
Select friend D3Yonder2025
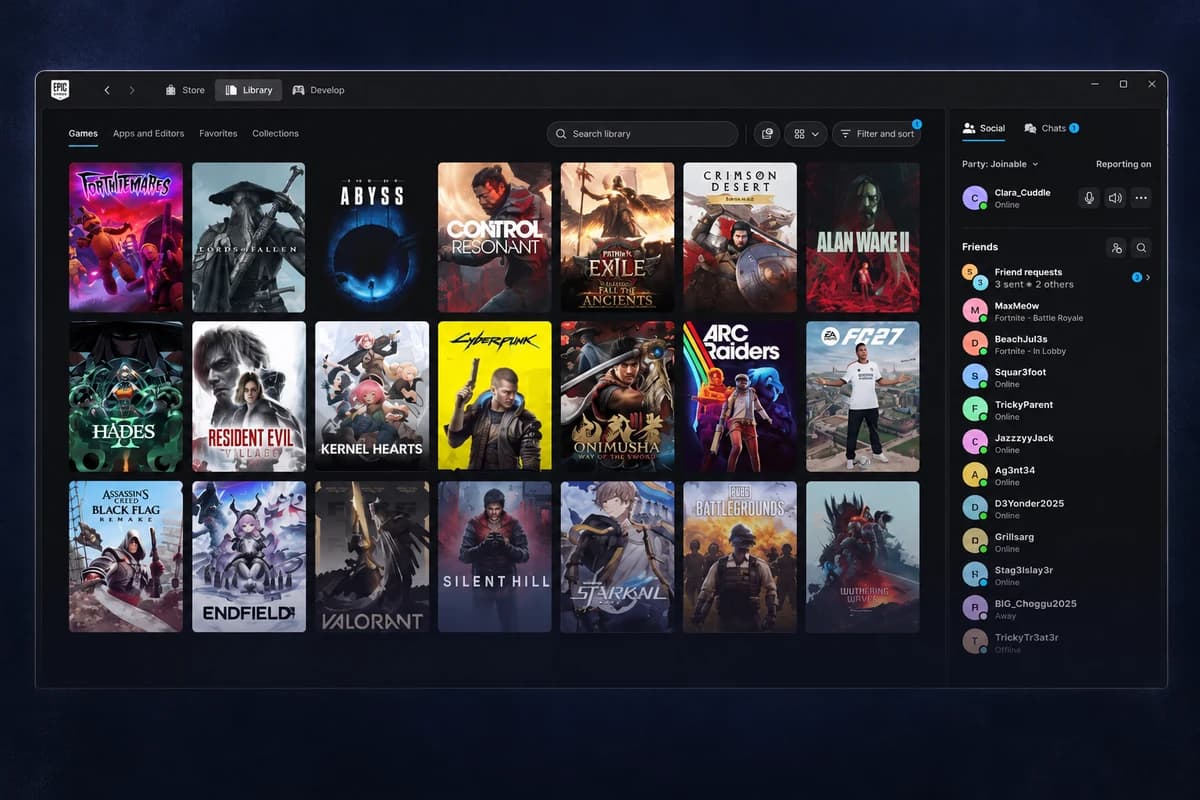[1056, 509]
